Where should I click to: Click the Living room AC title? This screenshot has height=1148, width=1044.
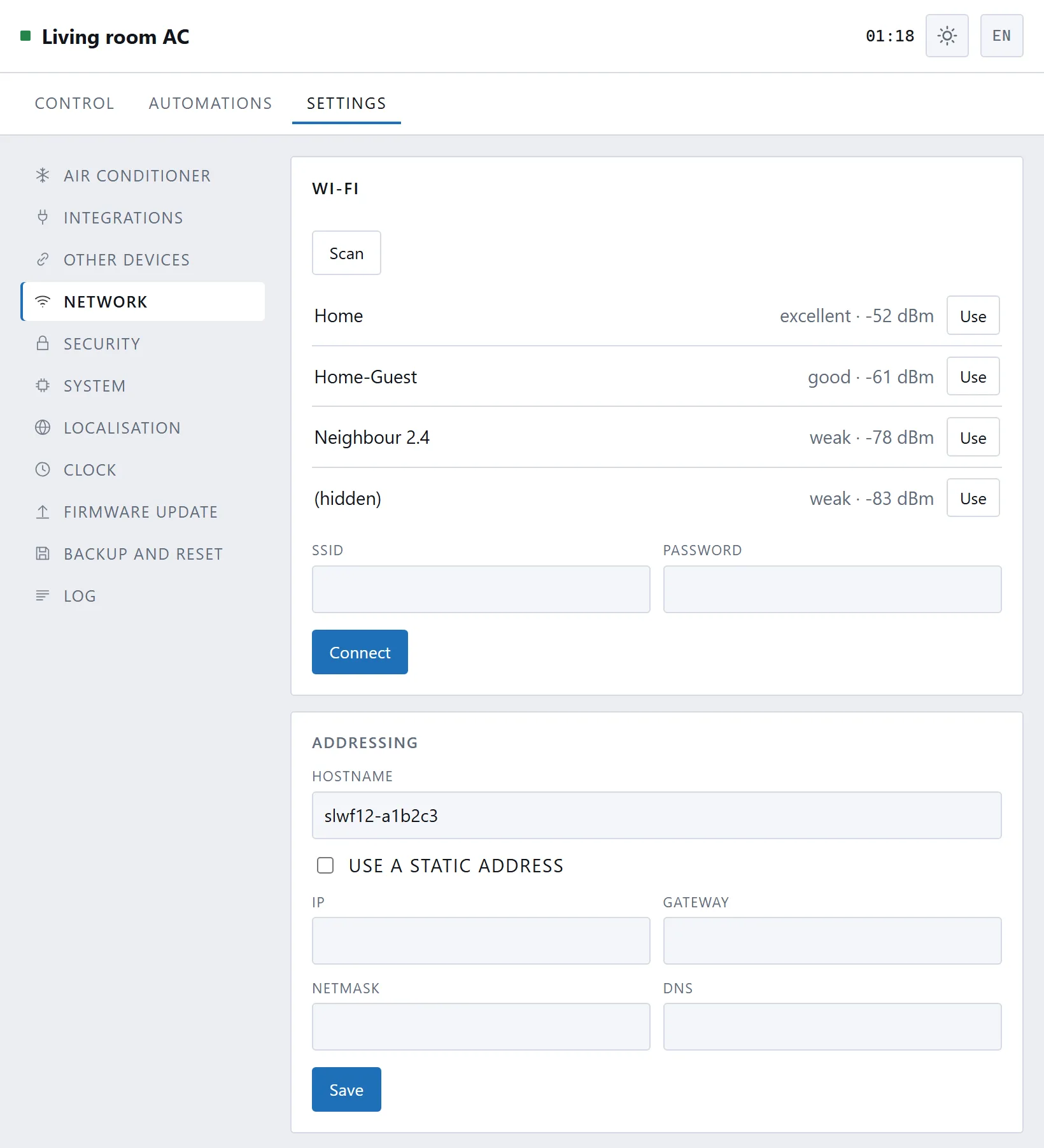[115, 36]
